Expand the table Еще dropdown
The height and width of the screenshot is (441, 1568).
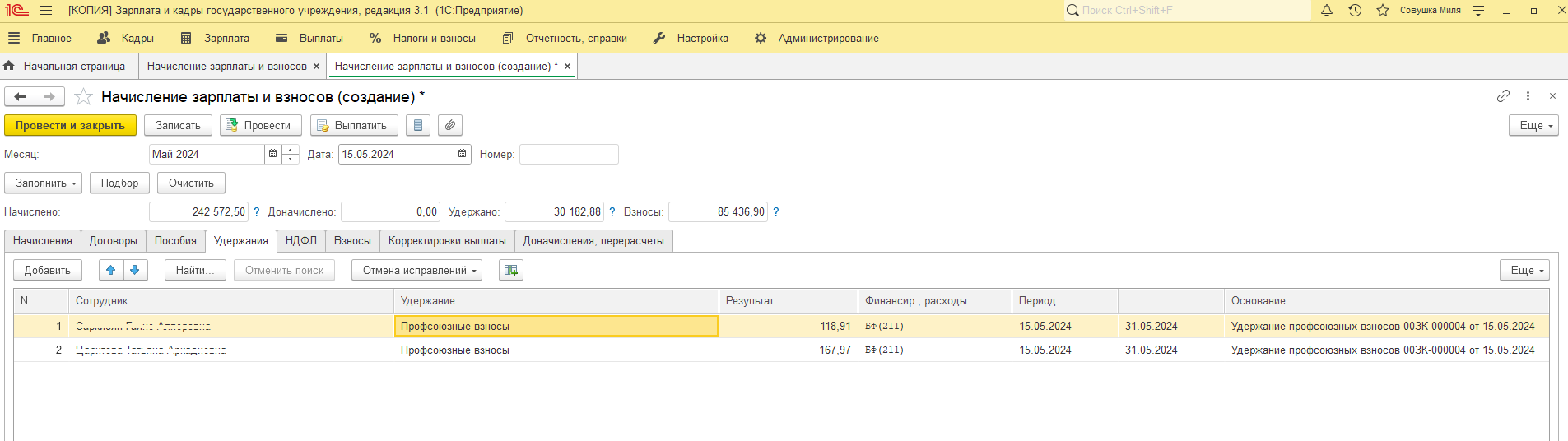[1524, 270]
